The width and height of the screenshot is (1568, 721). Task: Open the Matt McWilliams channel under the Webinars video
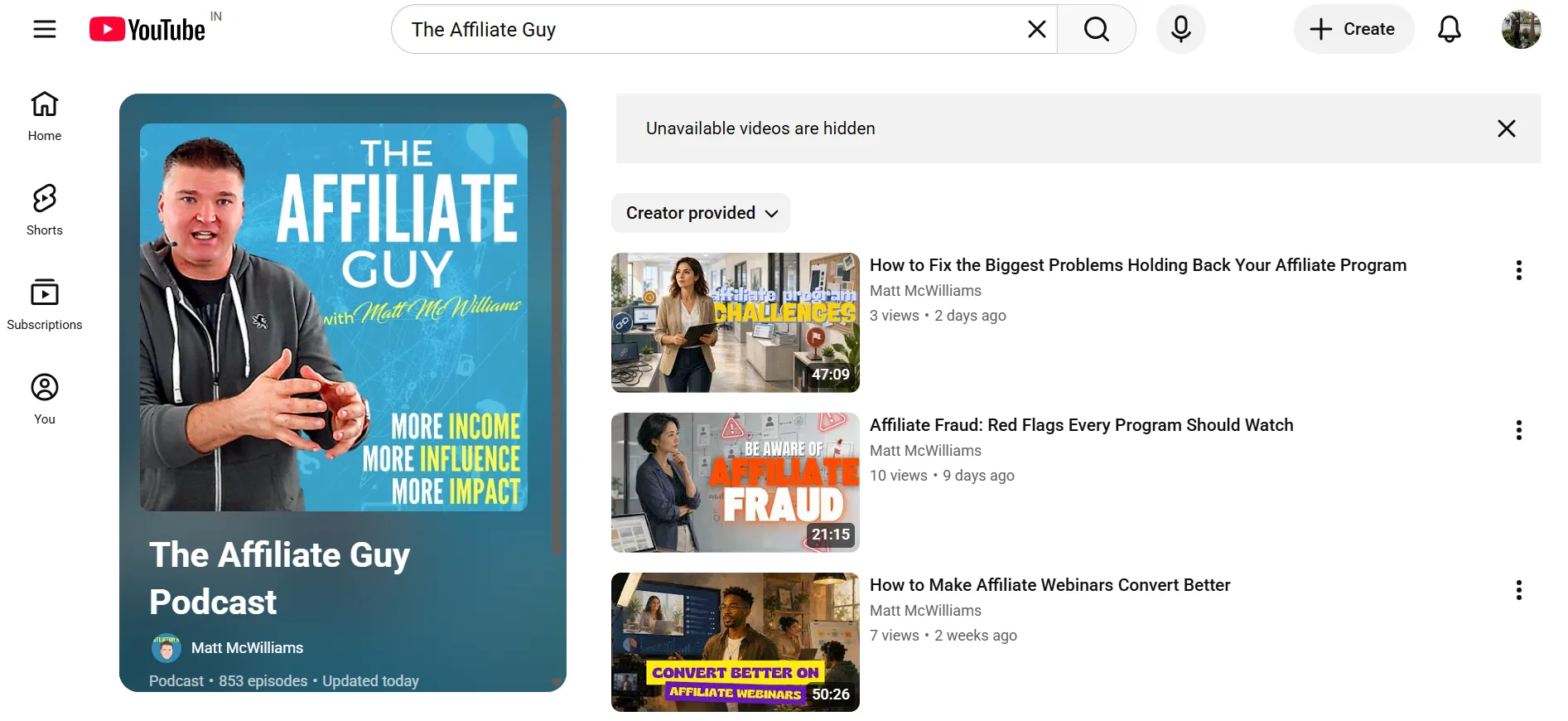coord(925,611)
